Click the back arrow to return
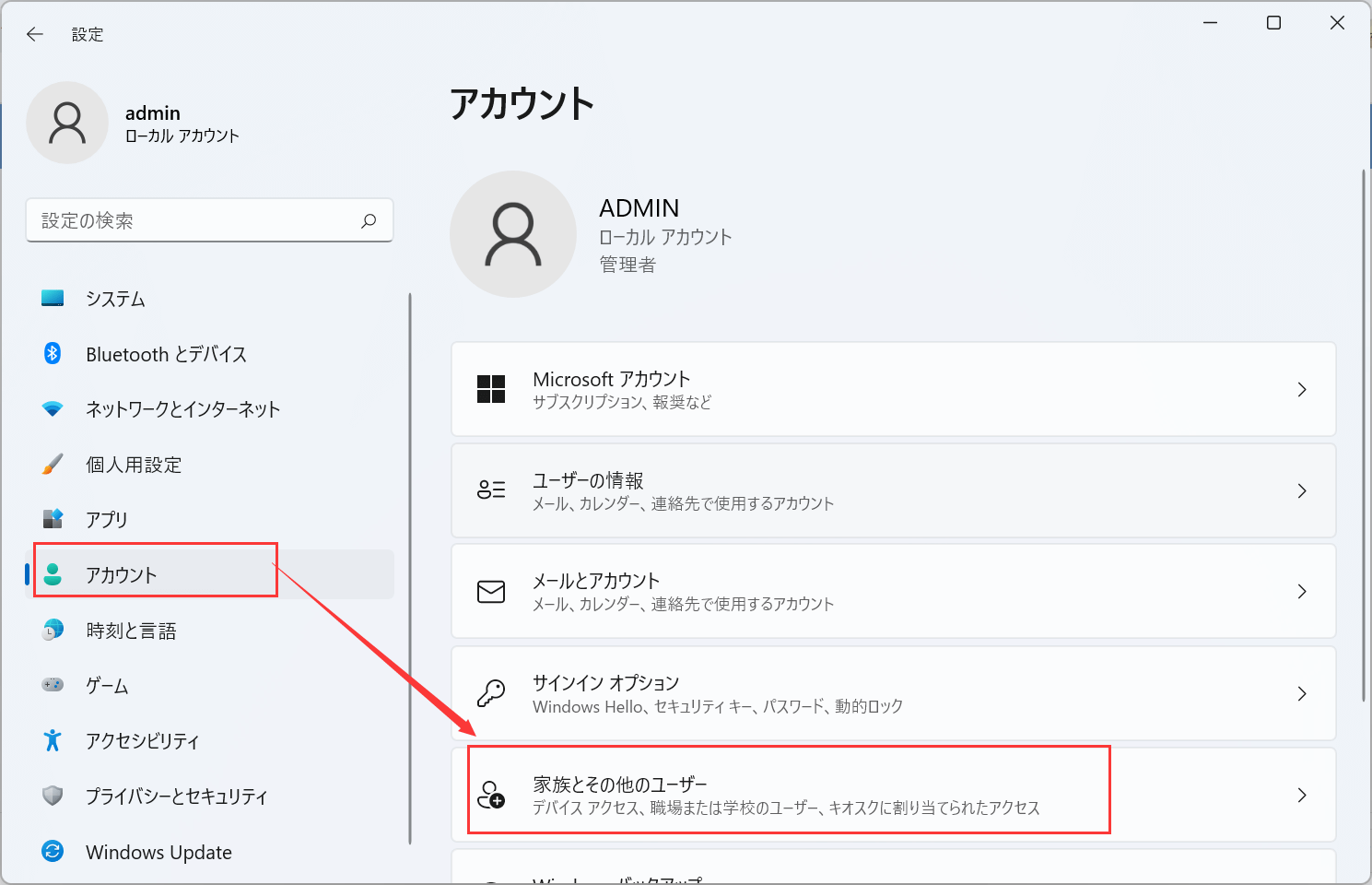The image size is (1372, 885). pyautogui.click(x=34, y=34)
